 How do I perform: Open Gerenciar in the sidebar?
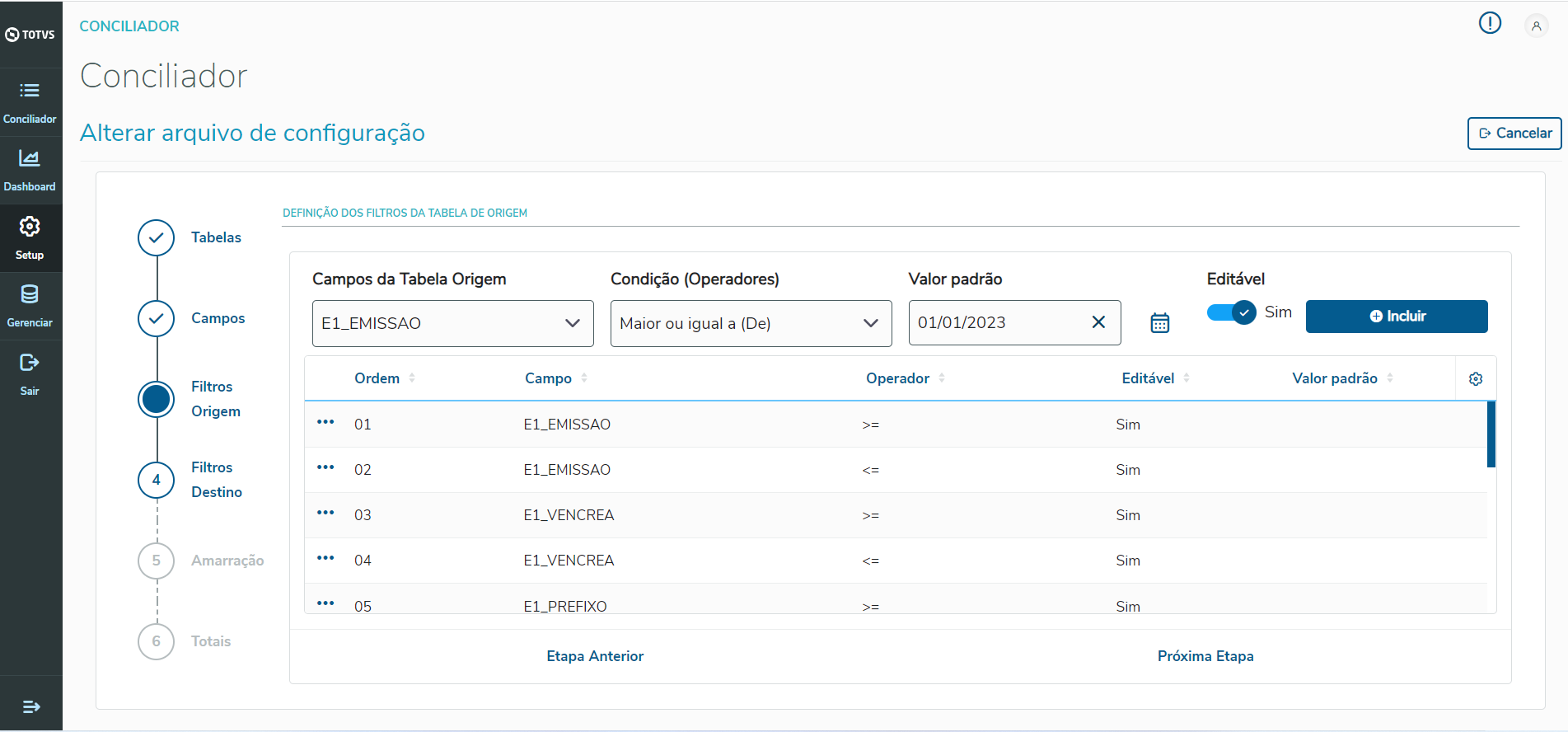pyautogui.click(x=30, y=306)
